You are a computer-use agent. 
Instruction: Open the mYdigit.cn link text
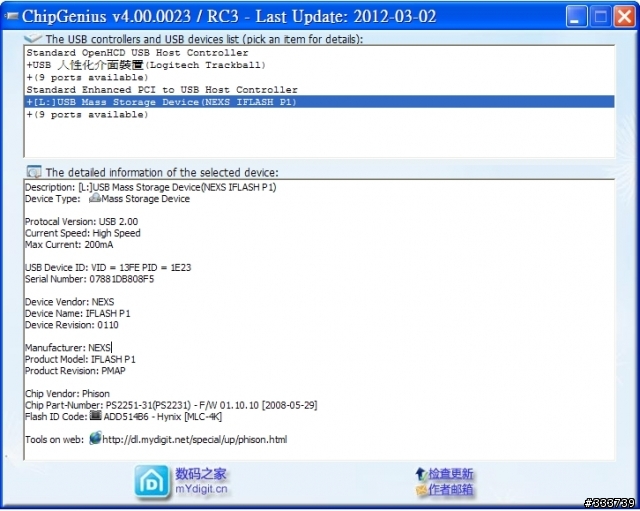pyautogui.click(x=201, y=489)
